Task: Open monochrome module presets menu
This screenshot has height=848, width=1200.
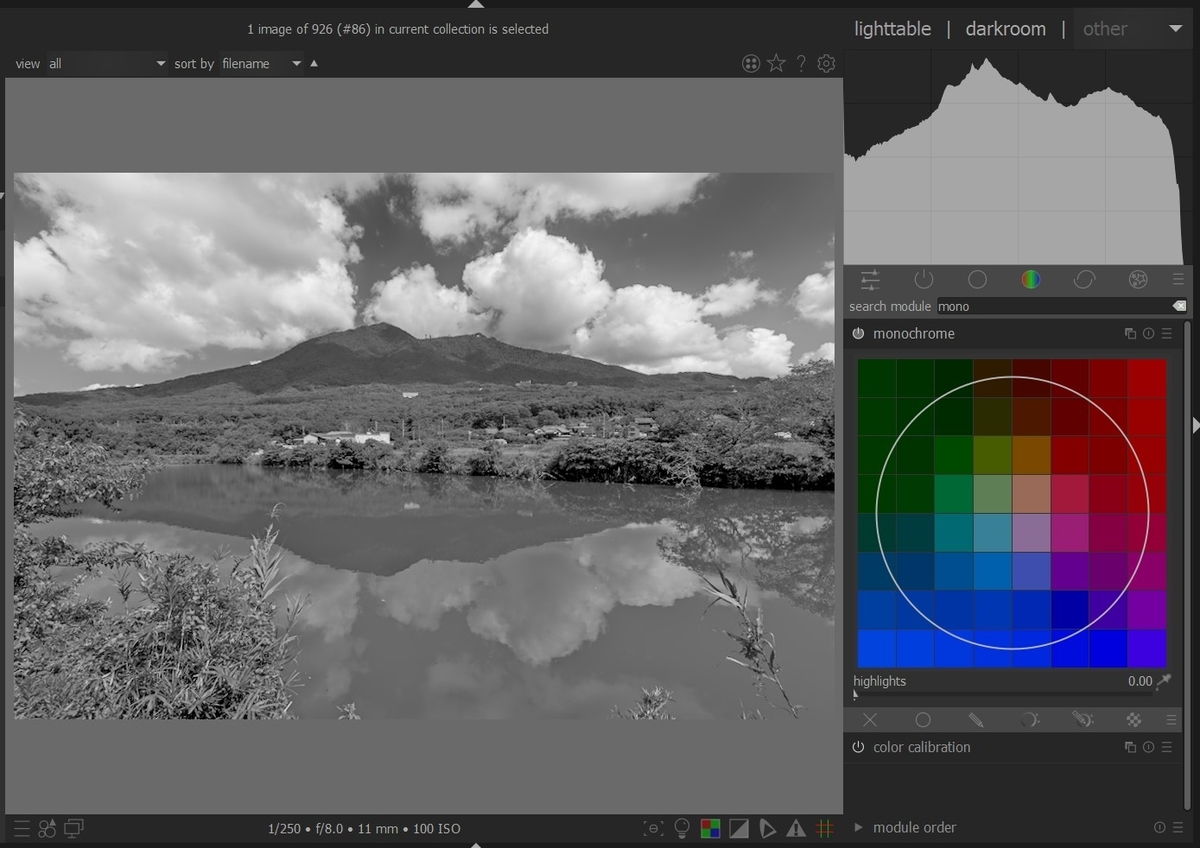Action: pyautogui.click(x=1166, y=334)
